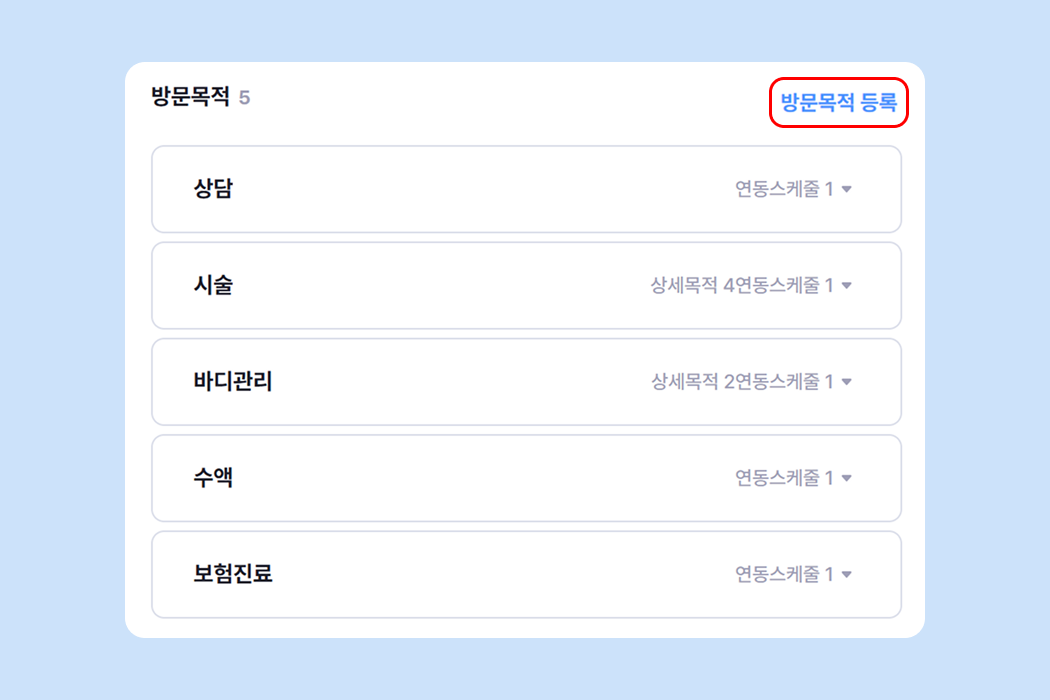The image size is (1050, 700).
Task: Click 연동스케줄 1 in the 상담 row
Action: coord(784,189)
